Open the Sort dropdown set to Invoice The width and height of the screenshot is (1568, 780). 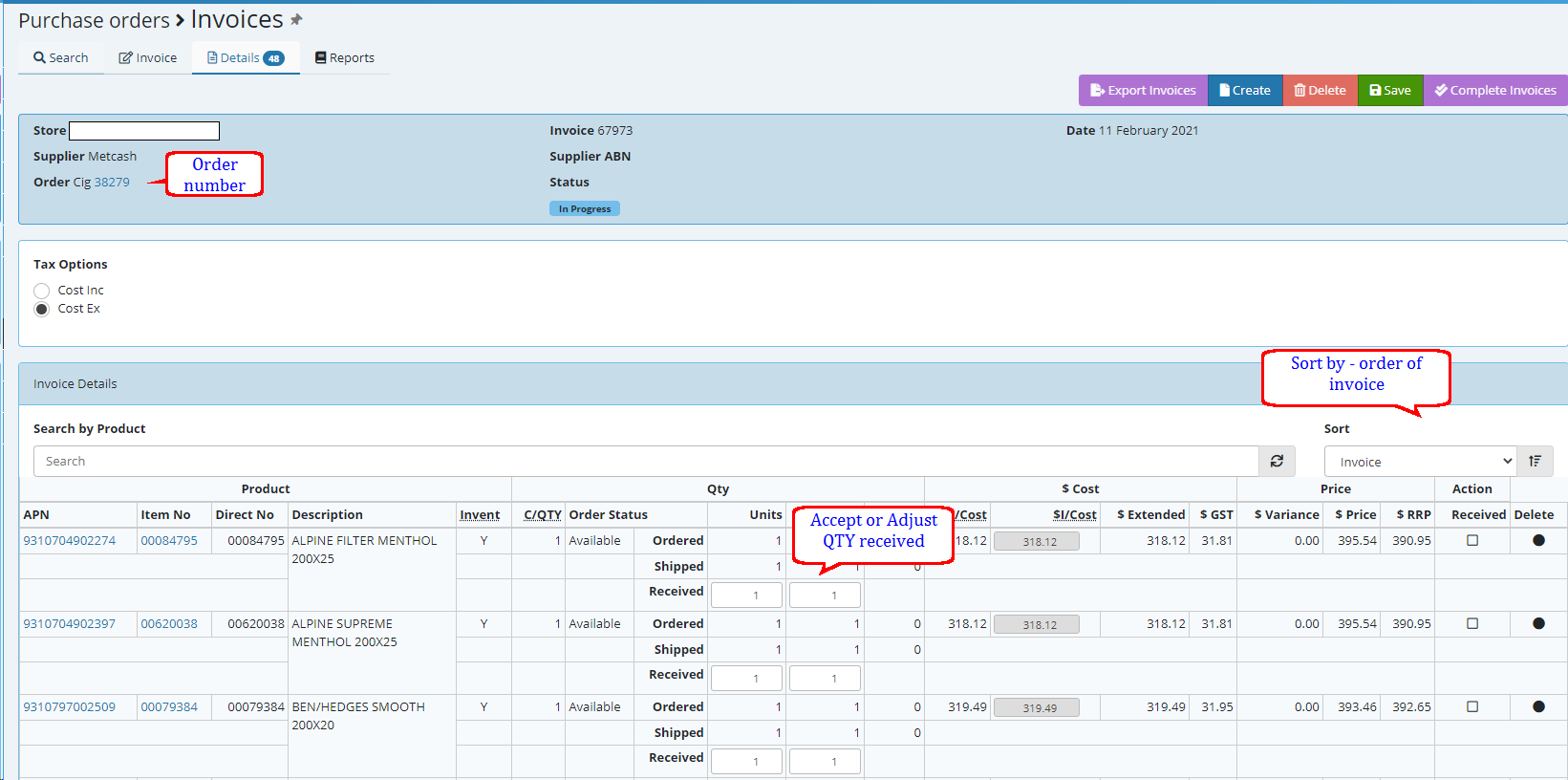click(1420, 461)
